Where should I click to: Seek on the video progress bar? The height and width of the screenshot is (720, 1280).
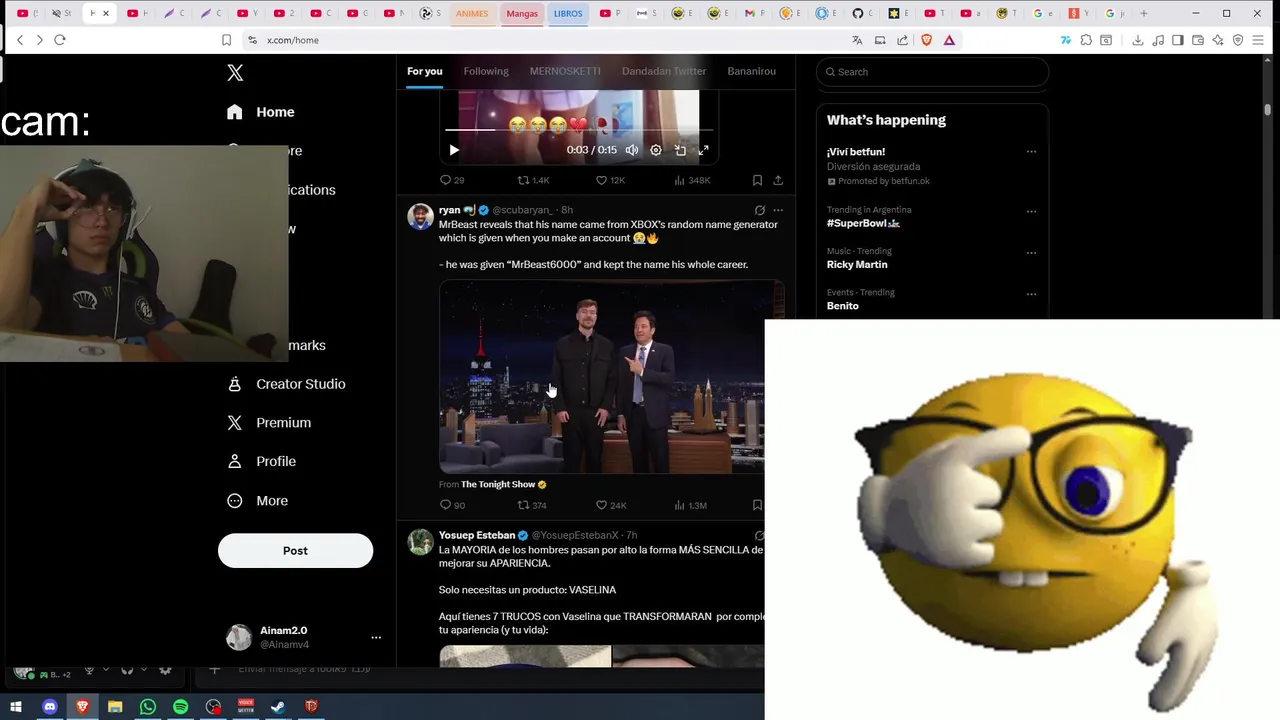pyautogui.click(x=579, y=130)
